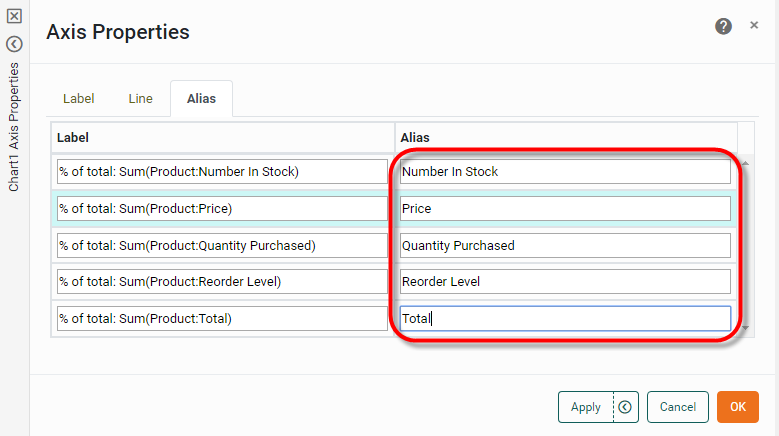Click the Quantity Purchased alias field
This screenshot has width=779, height=436.
pyautogui.click(x=565, y=245)
